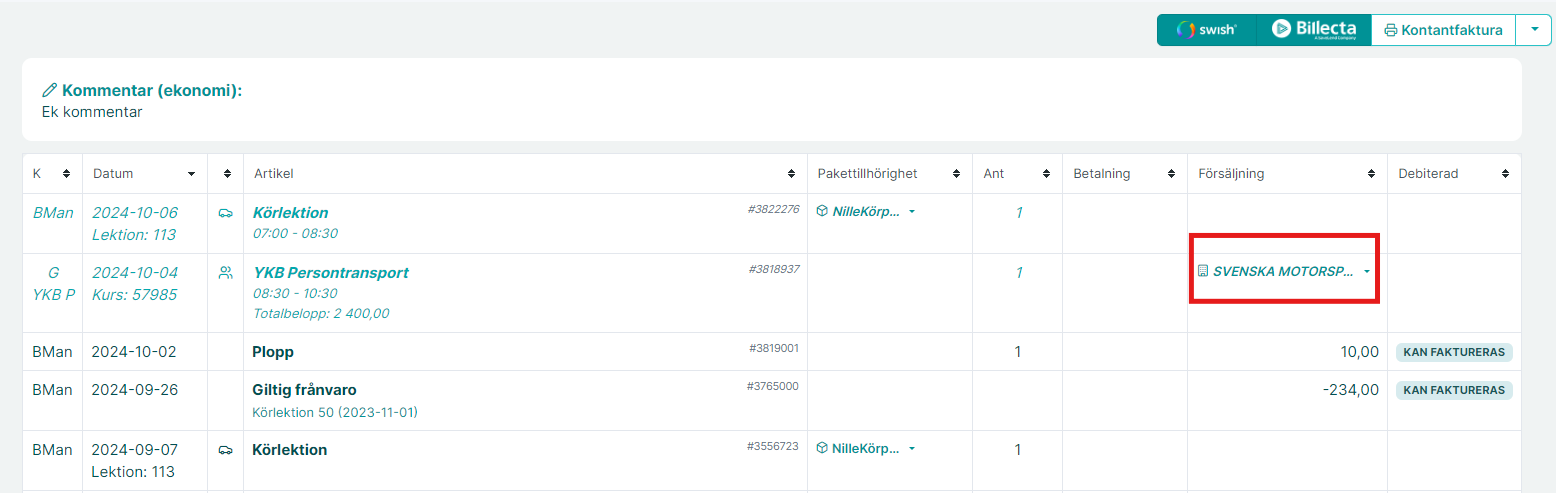Image resolution: width=1556 pixels, height=493 pixels.
Task: Open the Körlektion link dated 2024-10-06
Action: click(290, 213)
